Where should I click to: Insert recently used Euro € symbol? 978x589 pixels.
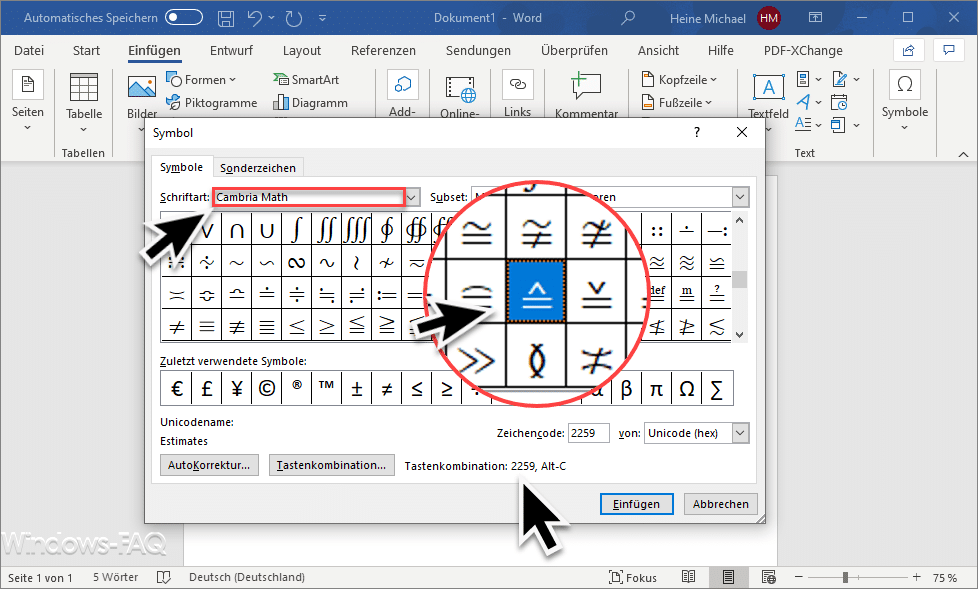[x=177, y=389]
